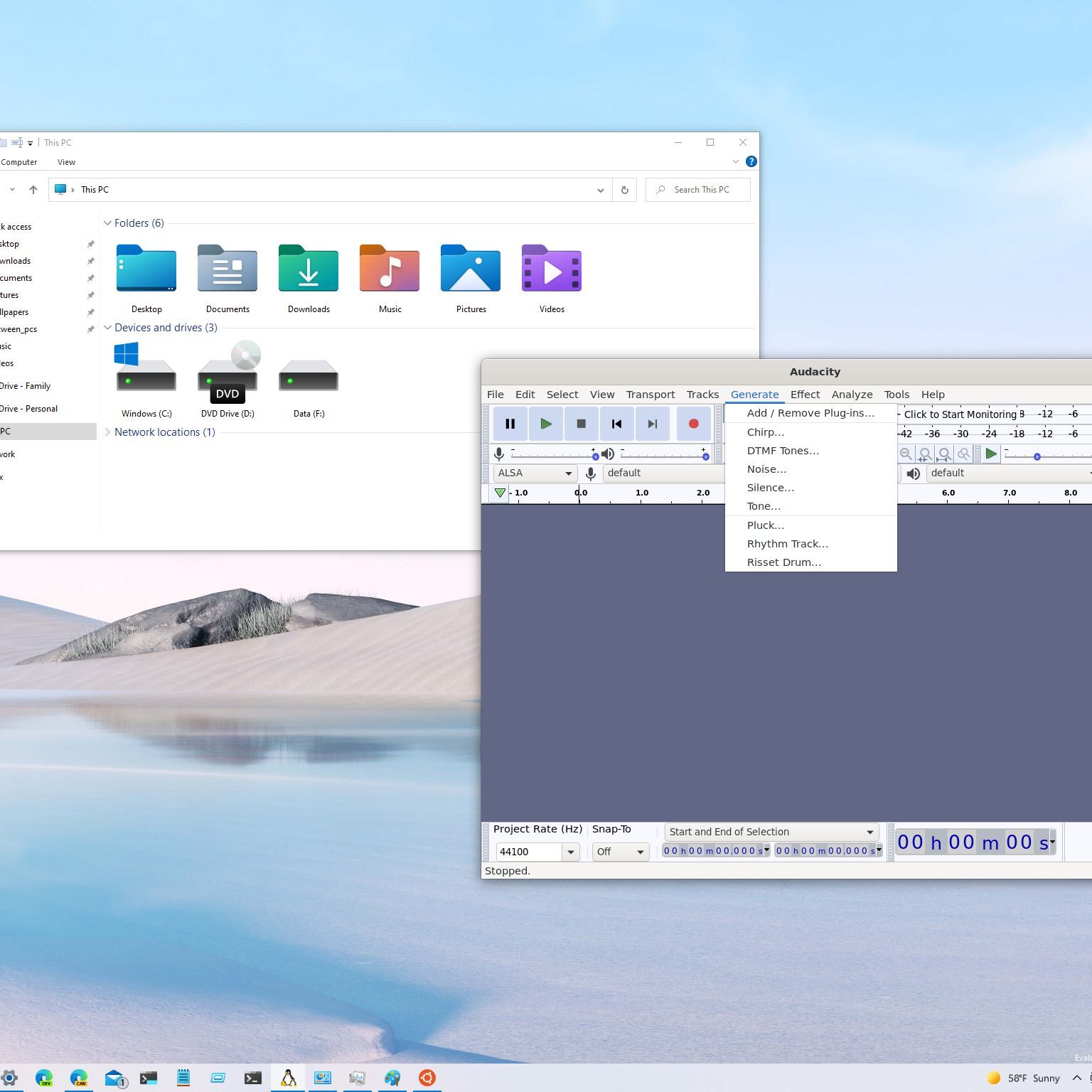Select Rhythm Track... in the Generate menu
This screenshot has height=1092, width=1092.
[x=810, y=544]
